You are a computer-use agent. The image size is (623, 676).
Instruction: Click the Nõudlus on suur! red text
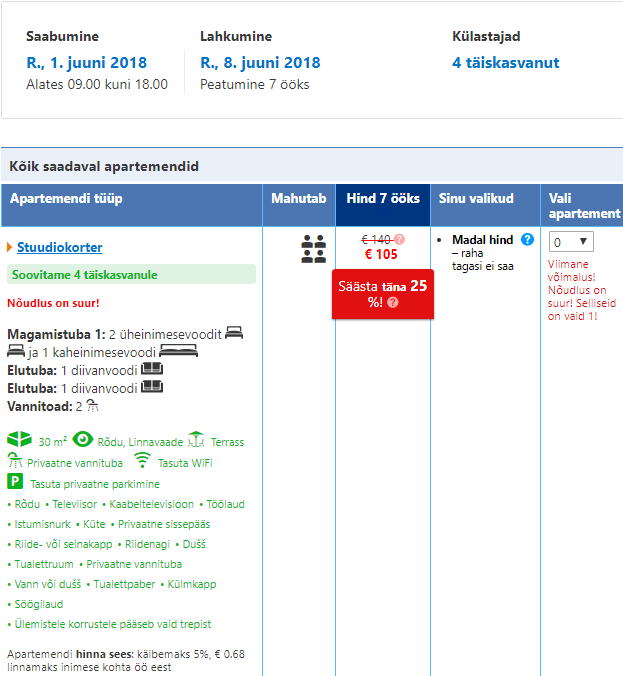pyautogui.click(x=53, y=303)
